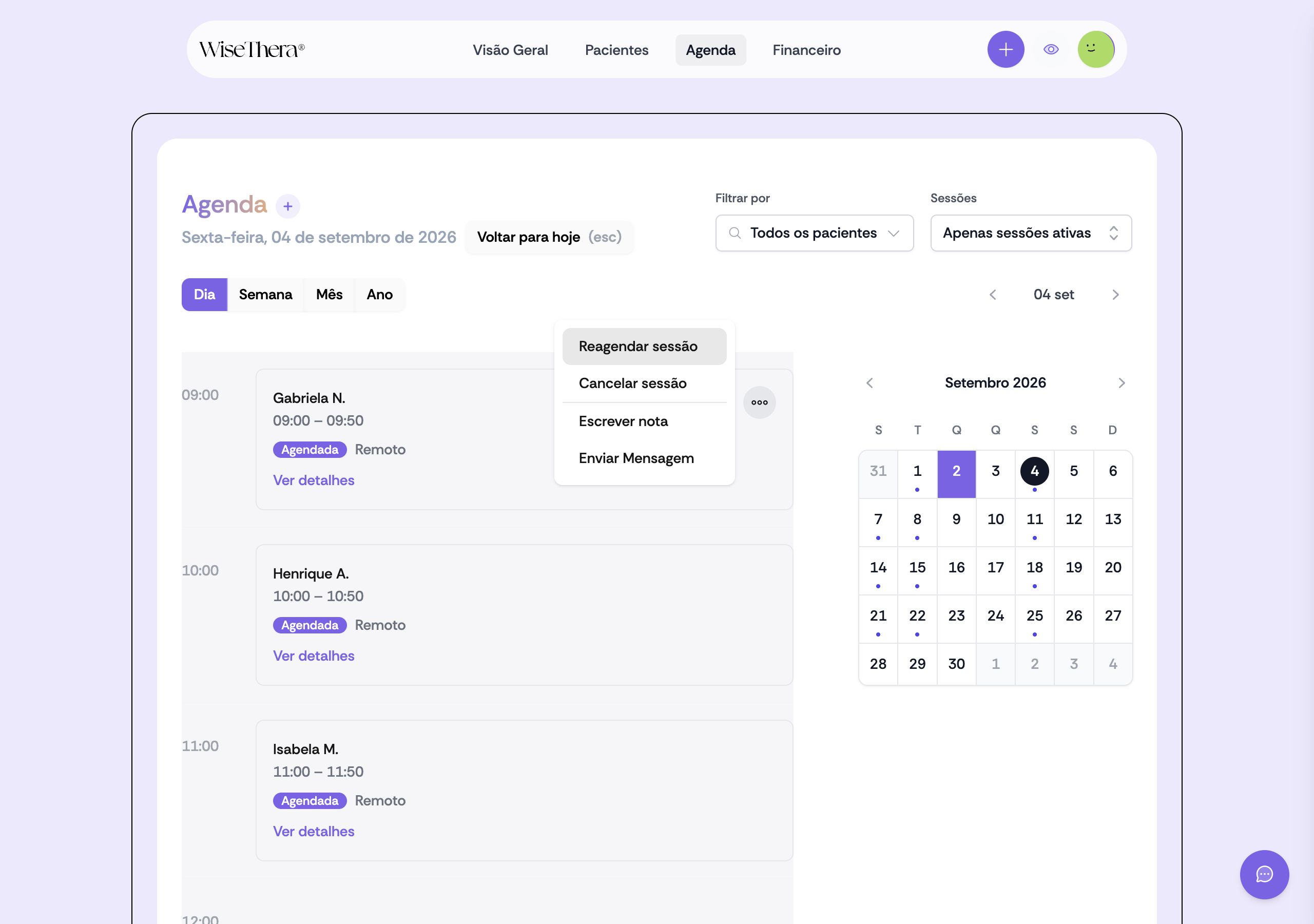Image resolution: width=1314 pixels, height=924 pixels.
Task: Choose Escrever nota from the menu
Action: (644, 421)
